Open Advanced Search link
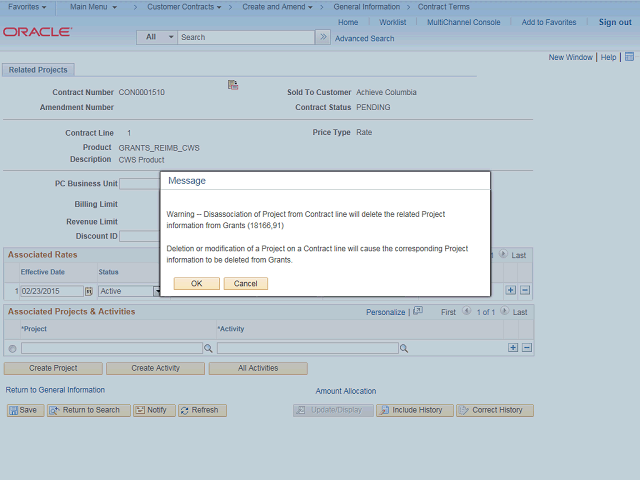This screenshot has width=640, height=480. (364, 38)
